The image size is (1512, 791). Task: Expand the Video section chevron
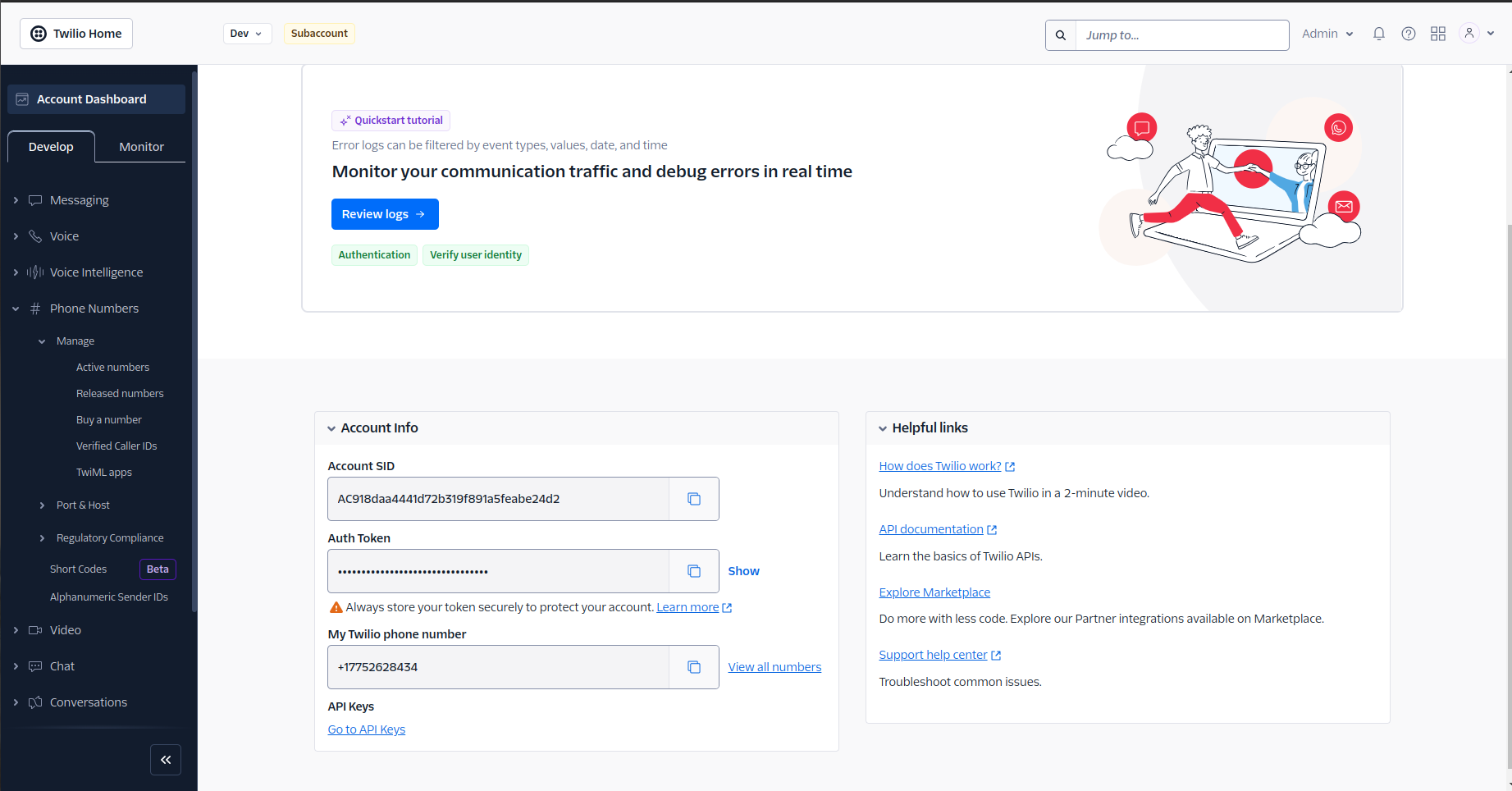point(16,630)
